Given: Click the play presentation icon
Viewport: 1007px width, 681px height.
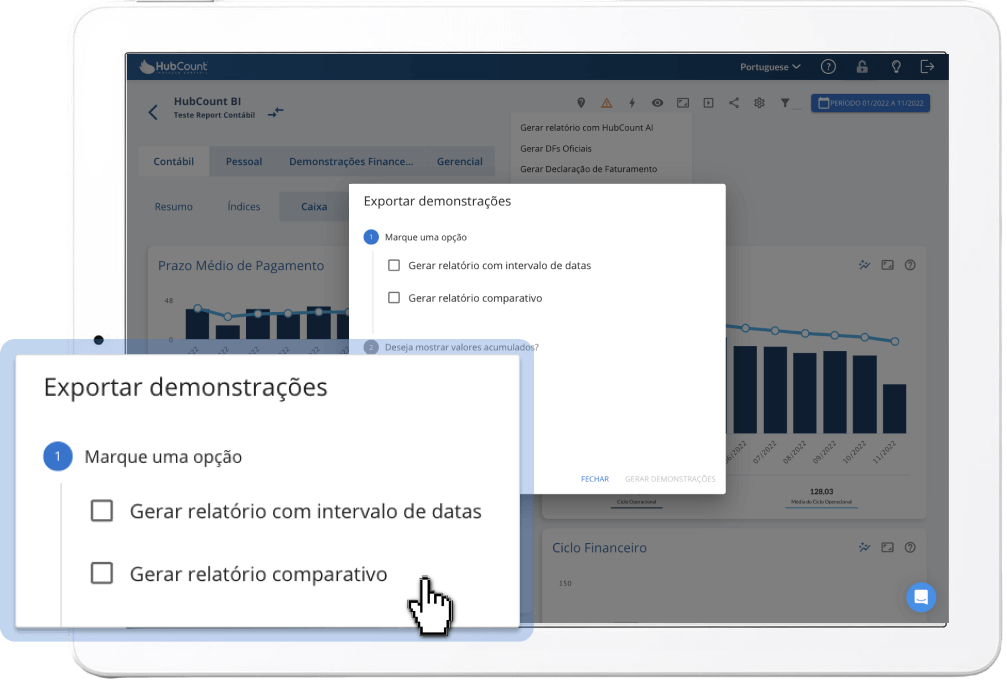Looking at the screenshot, I should pos(708,103).
